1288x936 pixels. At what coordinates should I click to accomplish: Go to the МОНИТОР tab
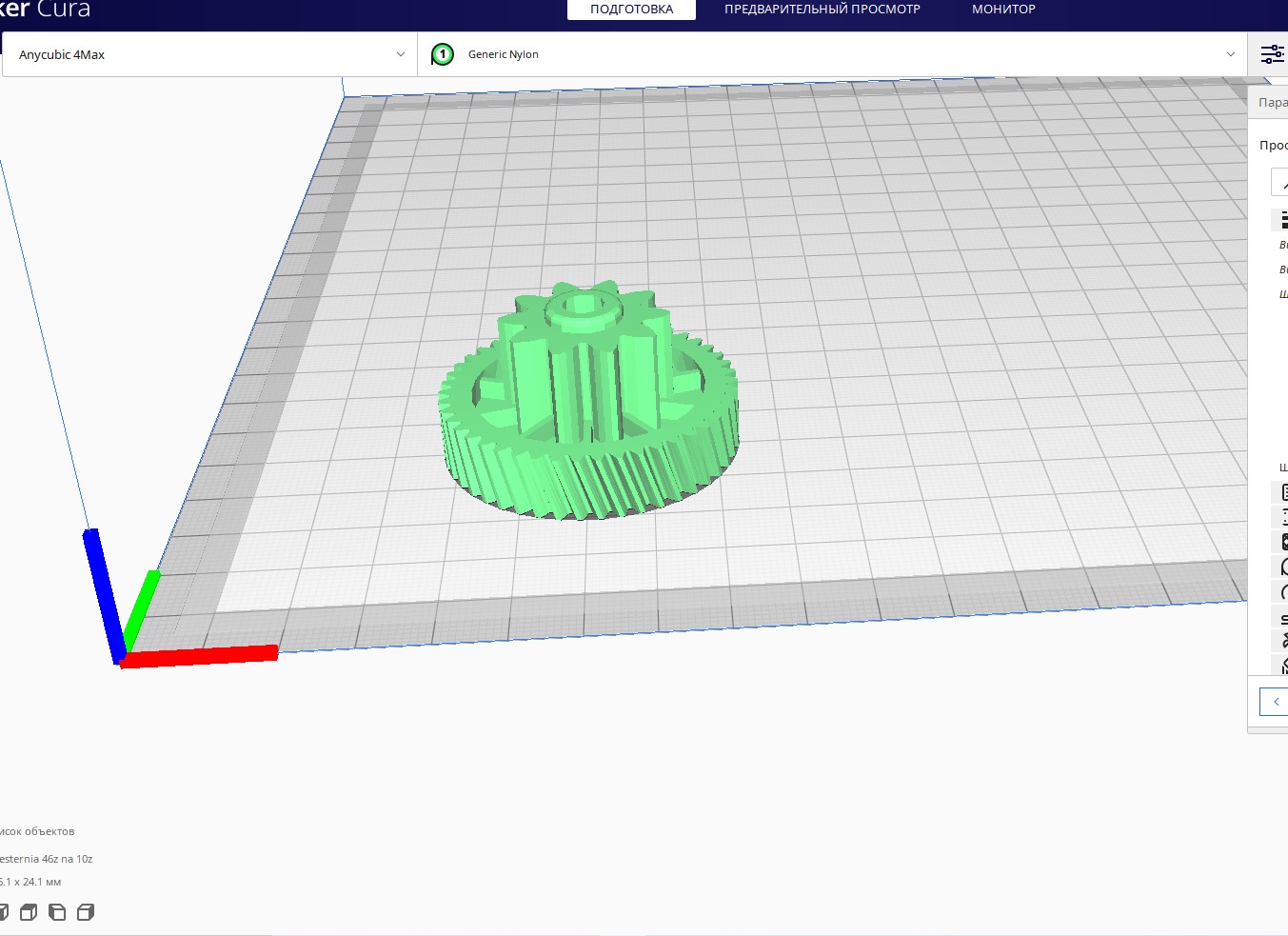coord(1003,10)
